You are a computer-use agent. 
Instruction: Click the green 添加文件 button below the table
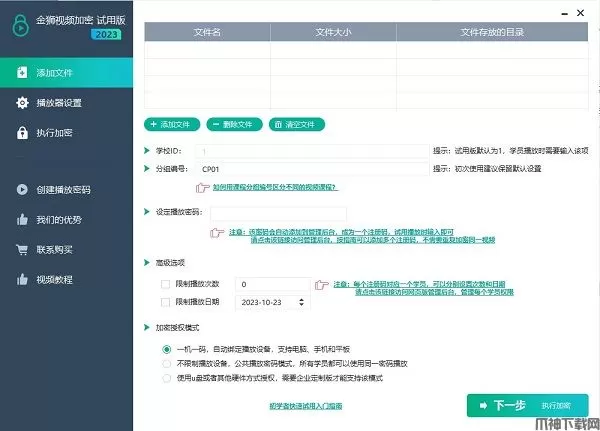pos(172,124)
